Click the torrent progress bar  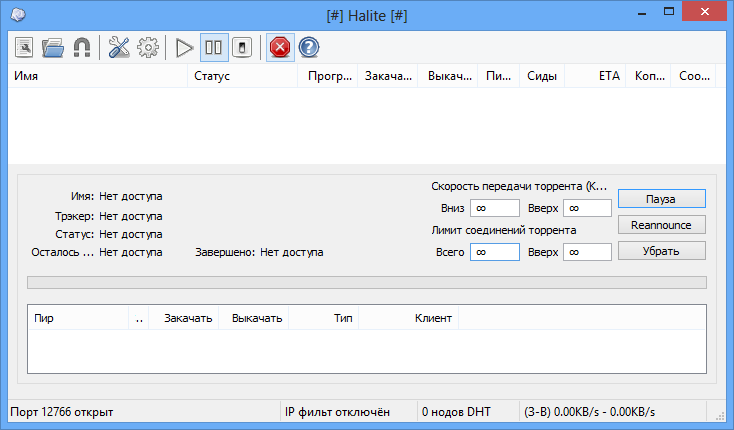[367, 283]
